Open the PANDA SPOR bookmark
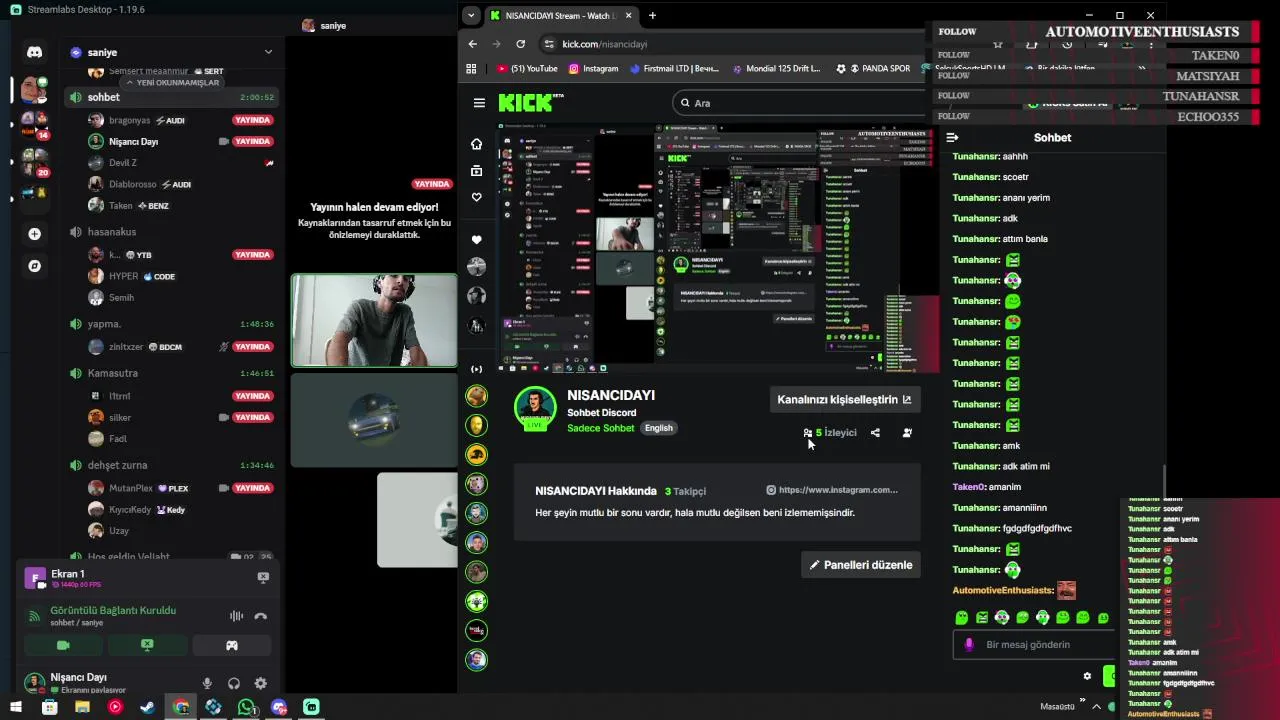1280x720 pixels. pos(873,69)
